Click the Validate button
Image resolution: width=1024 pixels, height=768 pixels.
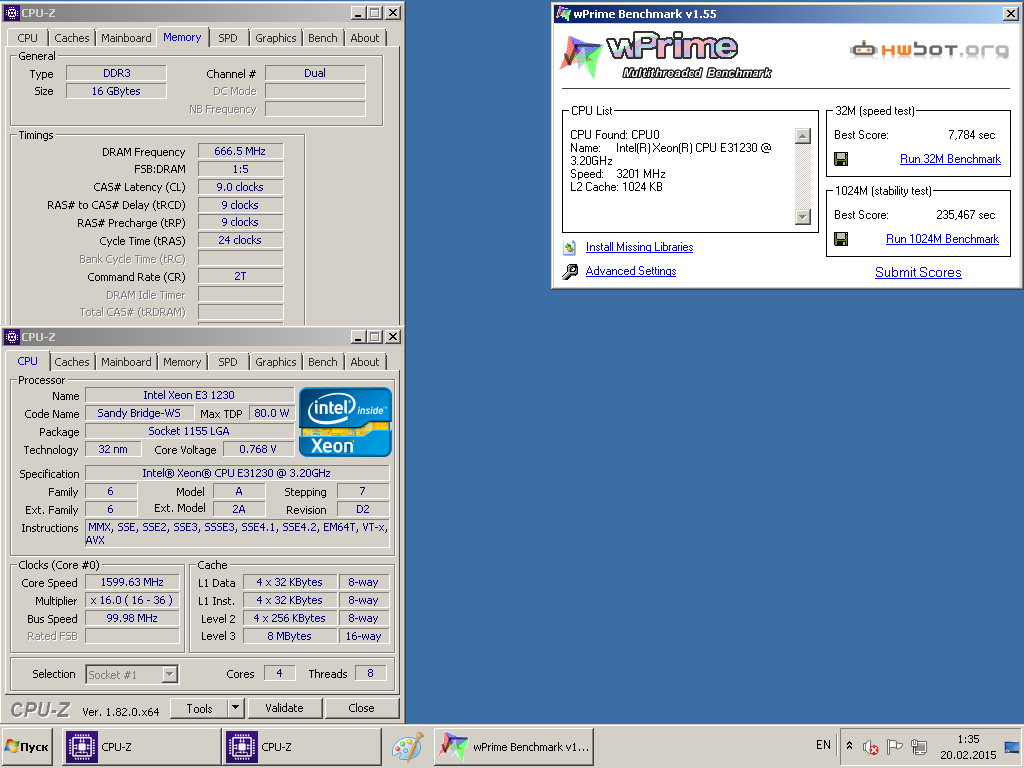pos(284,708)
